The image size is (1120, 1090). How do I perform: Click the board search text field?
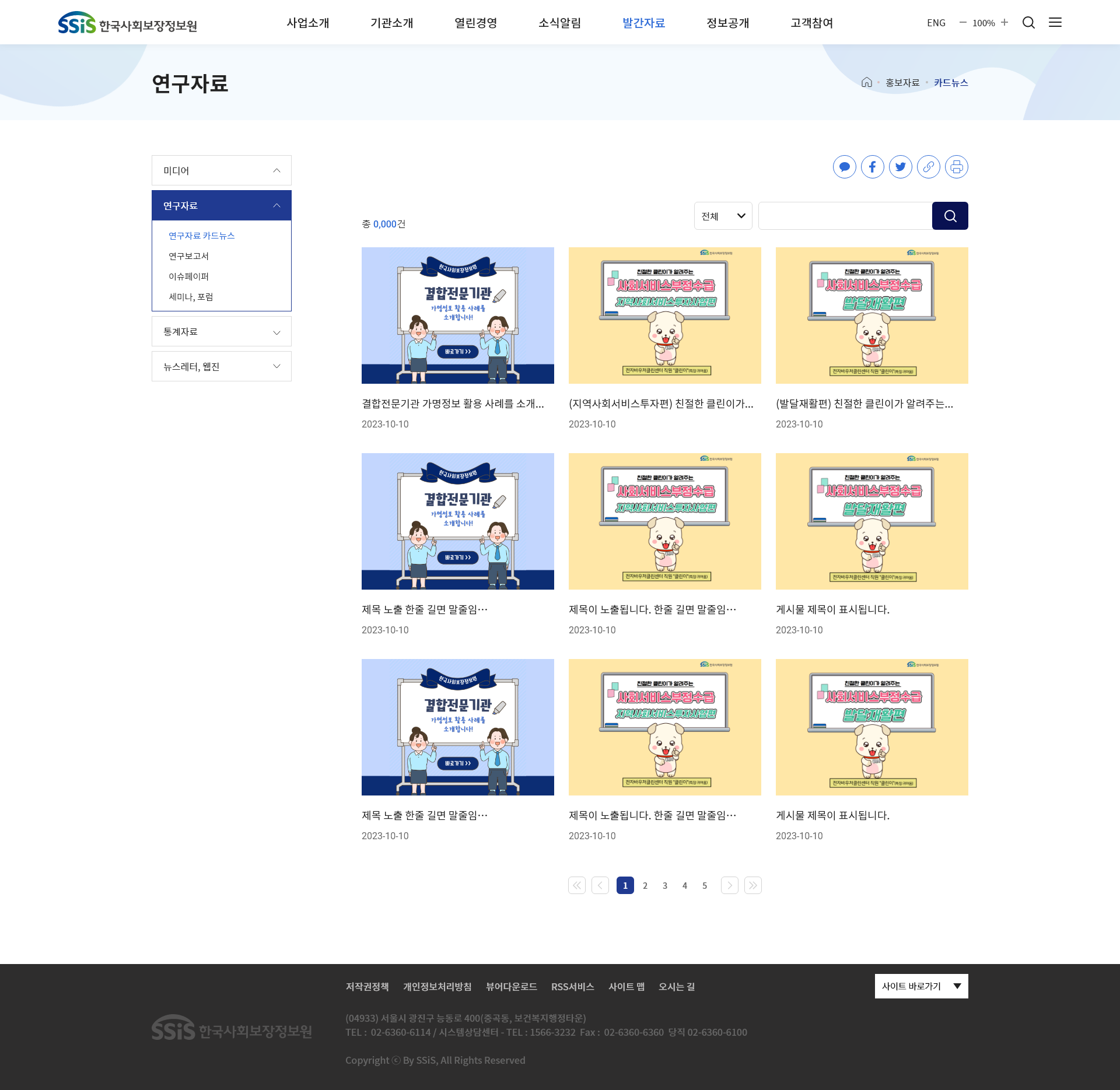[845, 216]
